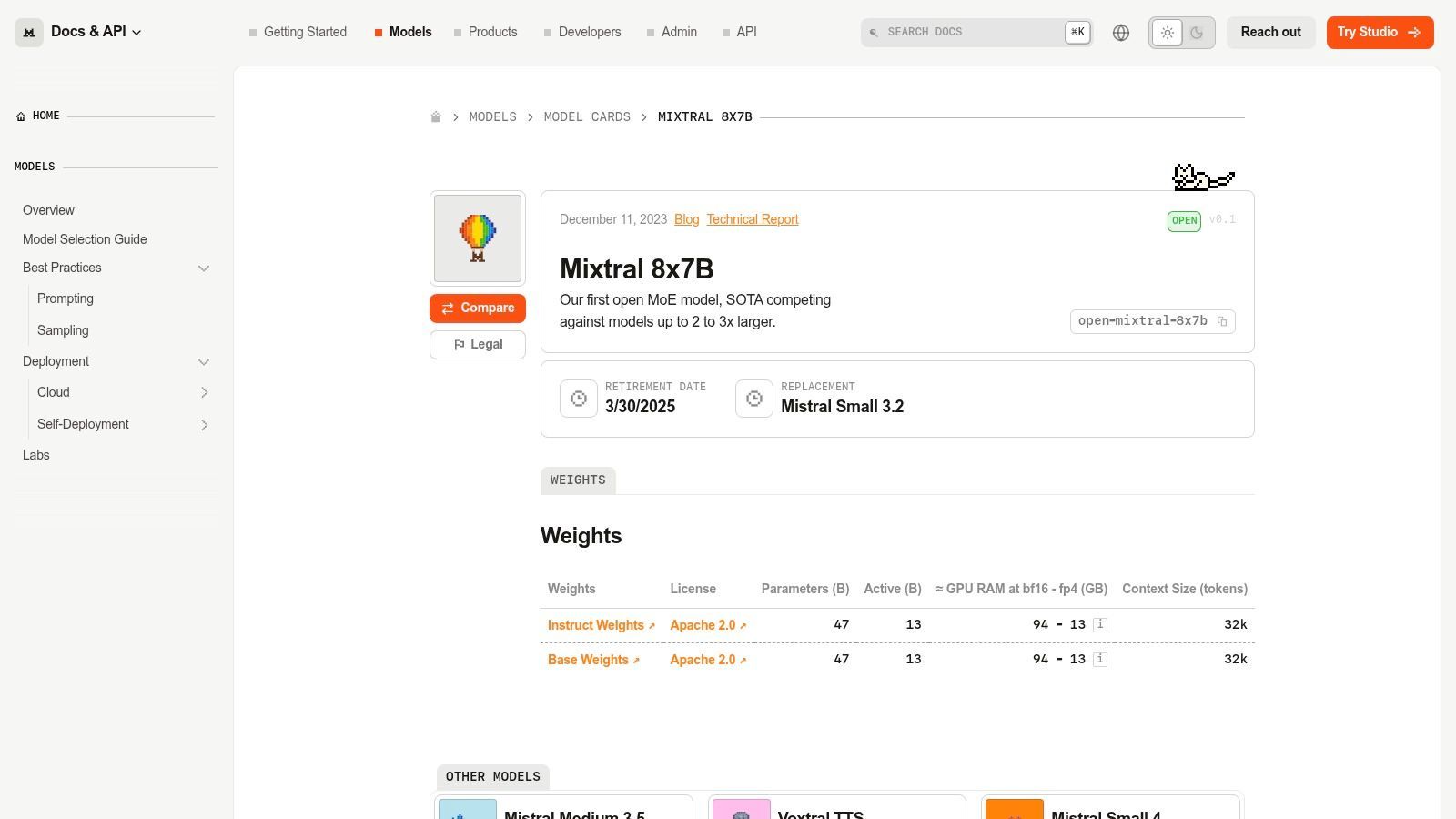1456x819 pixels.
Task: Open Overview in the sidebar
Action: (x=48, y=210)
